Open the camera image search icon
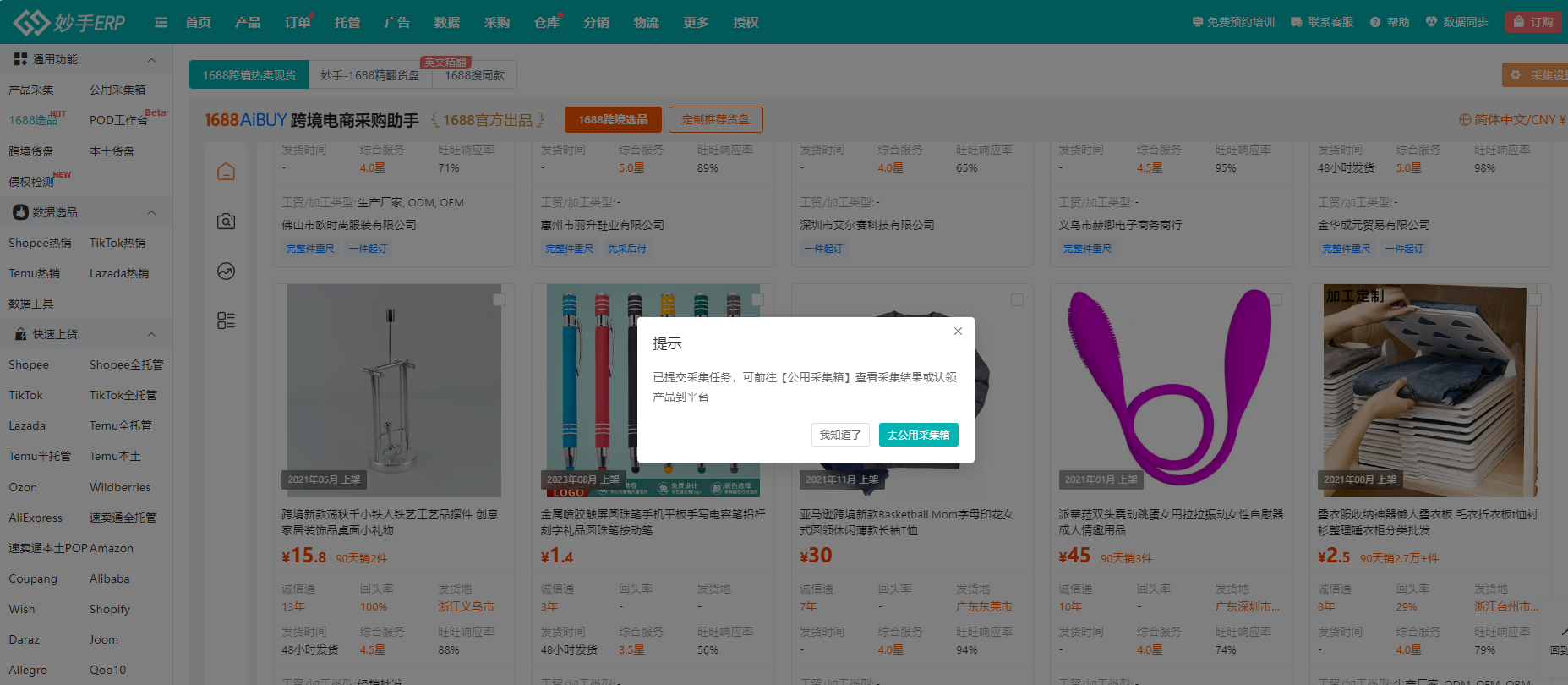The width and height of the screenshot is (1568, 685). (226, 221)
